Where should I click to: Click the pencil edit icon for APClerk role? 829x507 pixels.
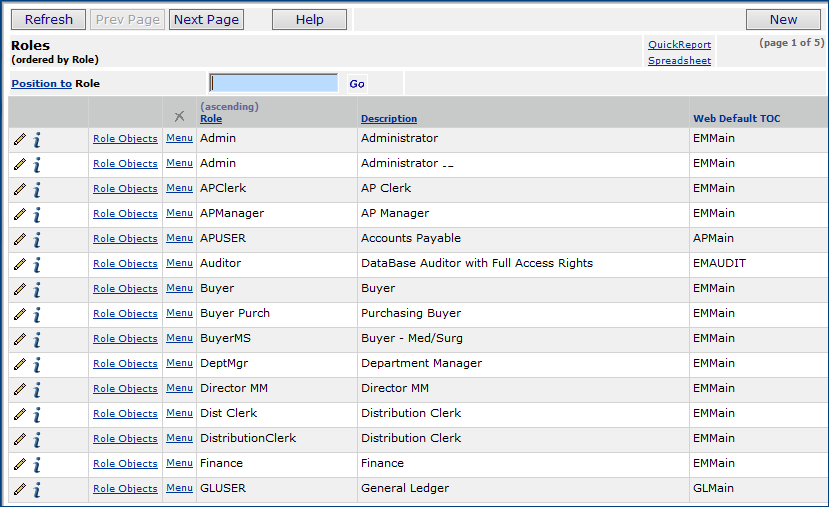click(x=20, y=189)
